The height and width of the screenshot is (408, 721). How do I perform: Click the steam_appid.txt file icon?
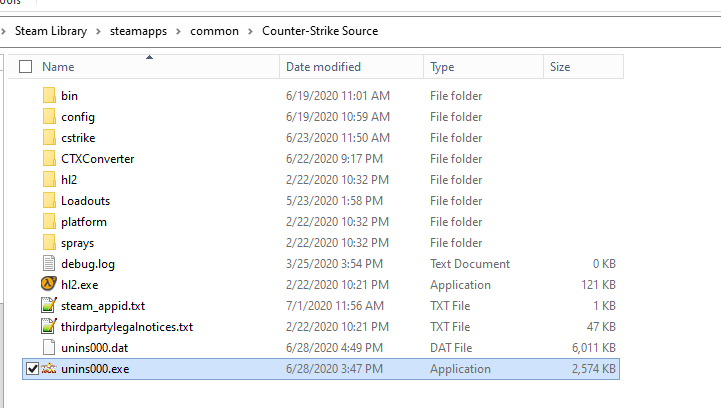pyautogui.click(x=49, y=306)
